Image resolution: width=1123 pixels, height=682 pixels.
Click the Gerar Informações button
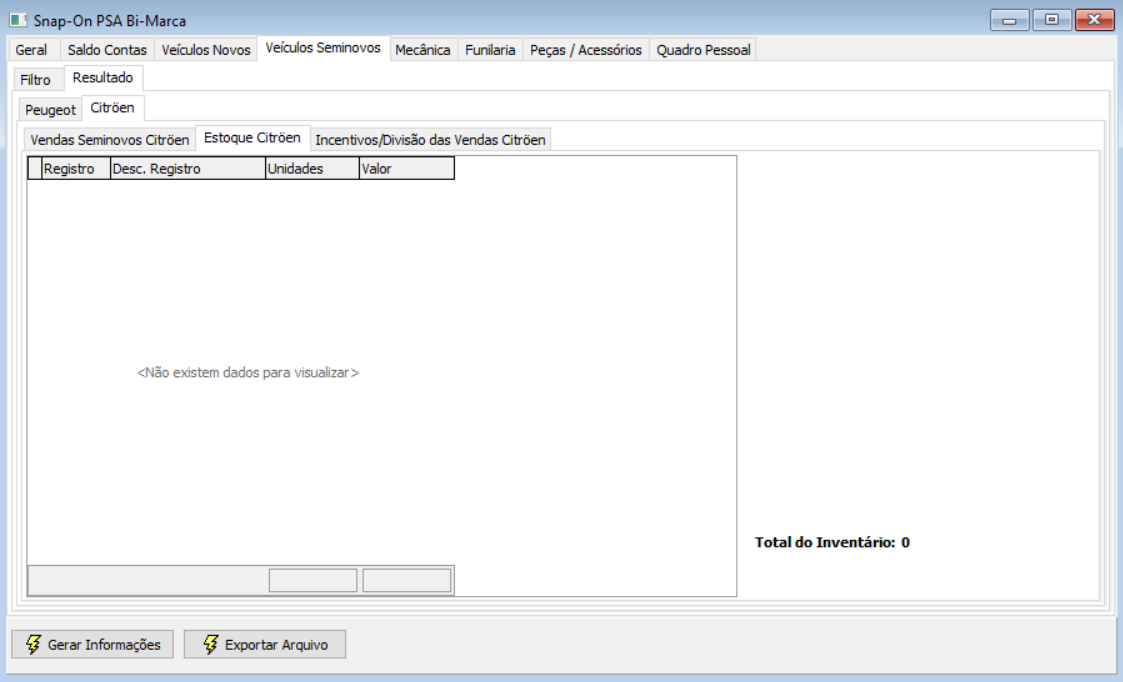pos(92,644)
